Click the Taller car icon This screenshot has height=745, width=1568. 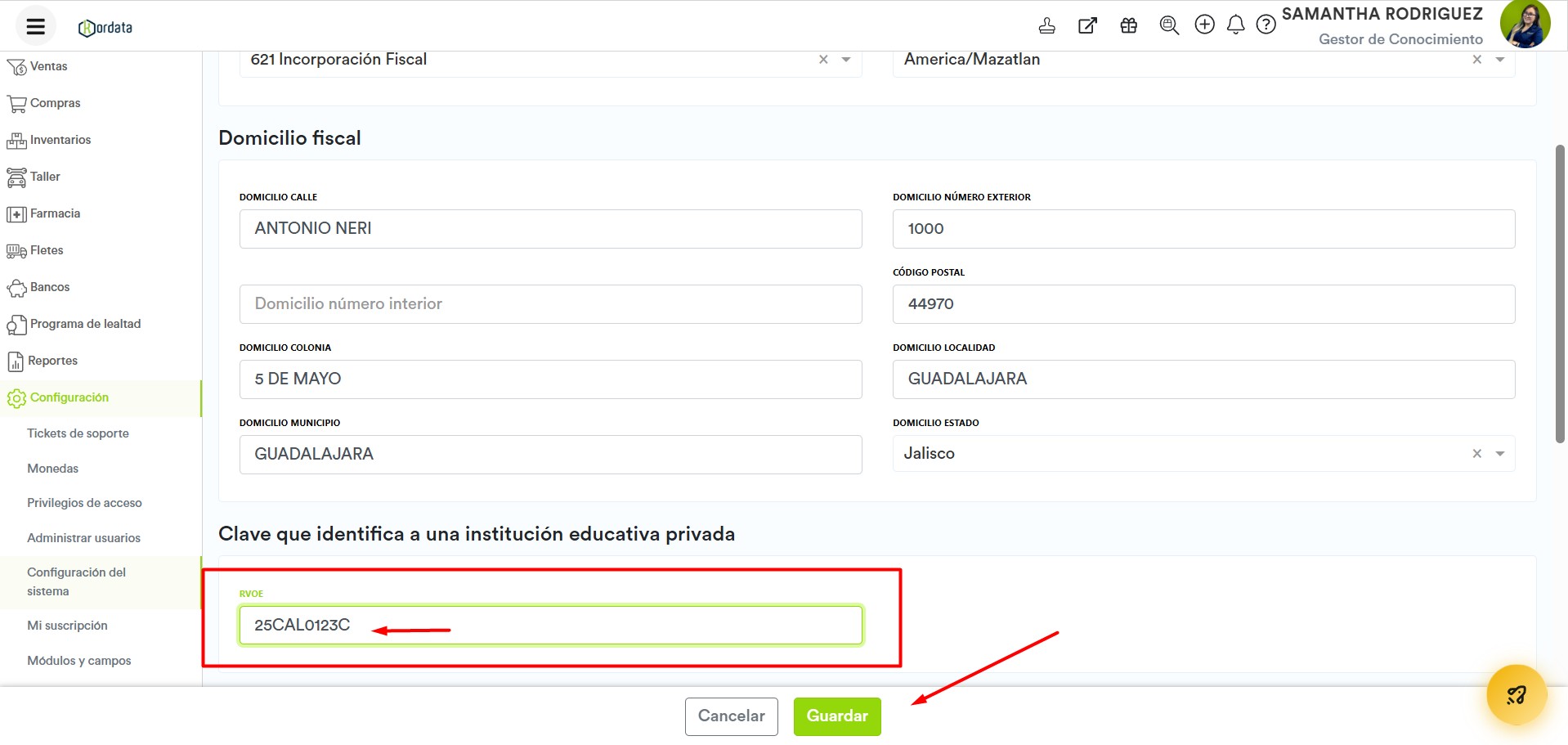[x=16, y=177]
